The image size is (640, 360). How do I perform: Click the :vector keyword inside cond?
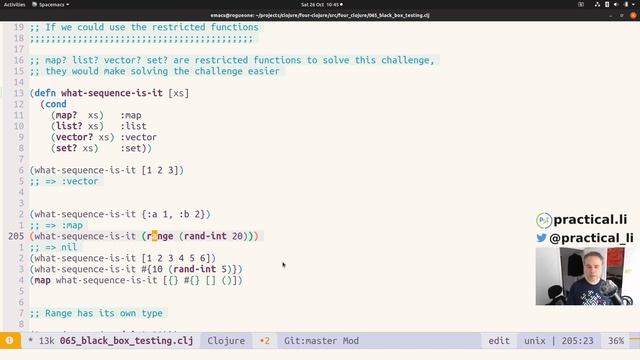[x=138, y=137]
